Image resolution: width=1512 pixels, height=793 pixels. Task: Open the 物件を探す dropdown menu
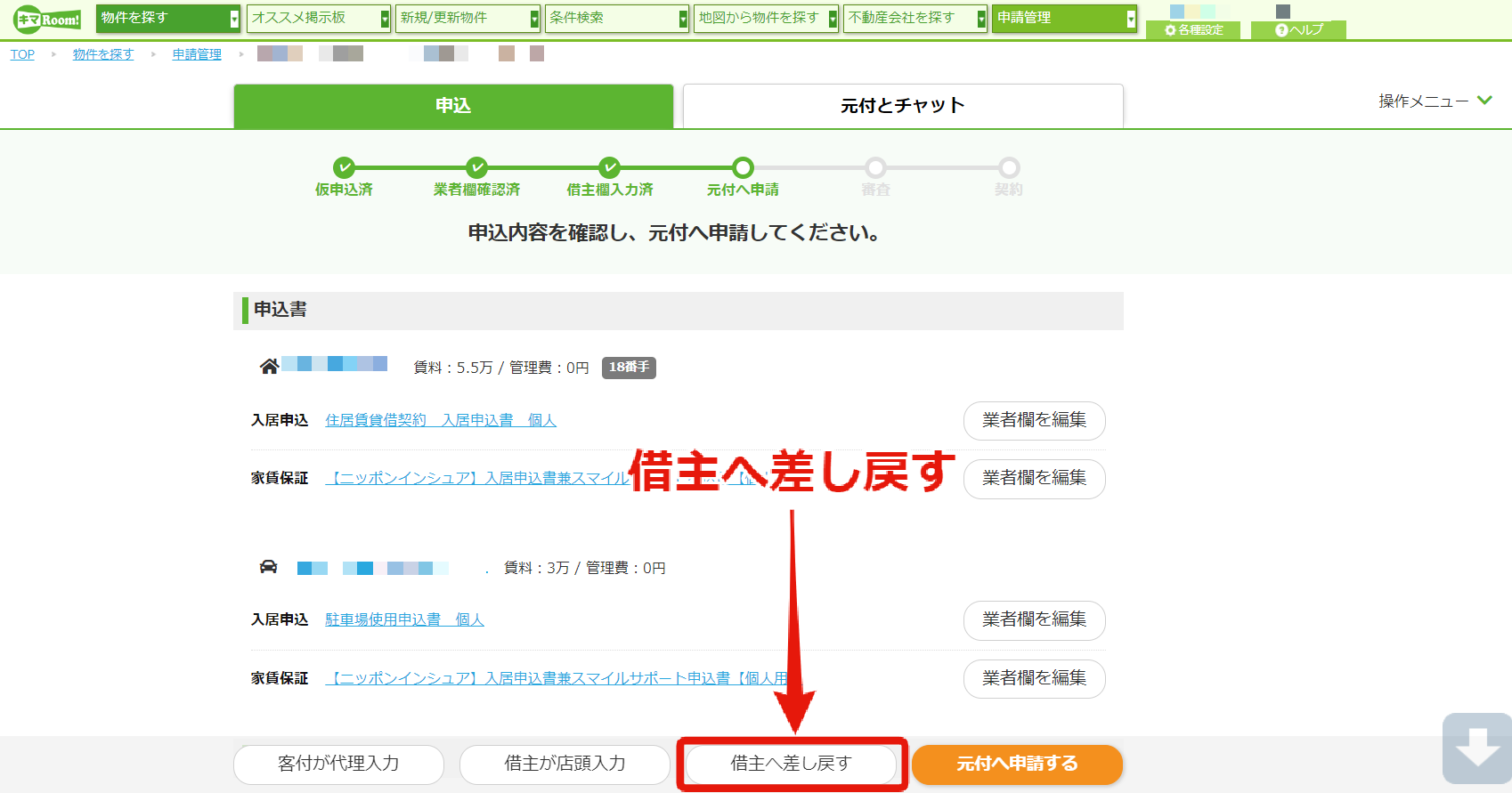pos(168,18)
